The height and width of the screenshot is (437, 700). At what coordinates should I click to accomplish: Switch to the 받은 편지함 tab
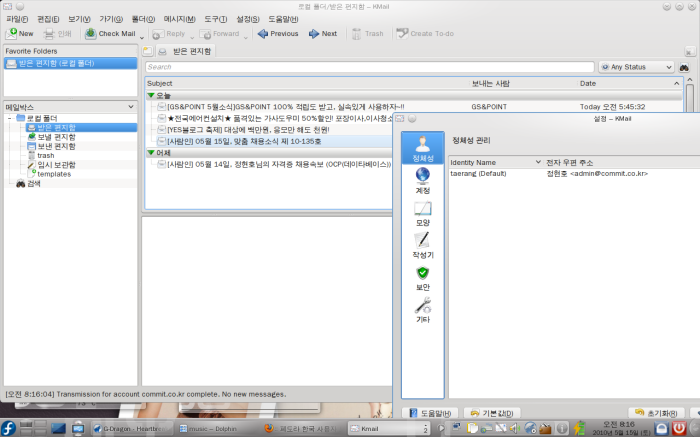point(186,51)
